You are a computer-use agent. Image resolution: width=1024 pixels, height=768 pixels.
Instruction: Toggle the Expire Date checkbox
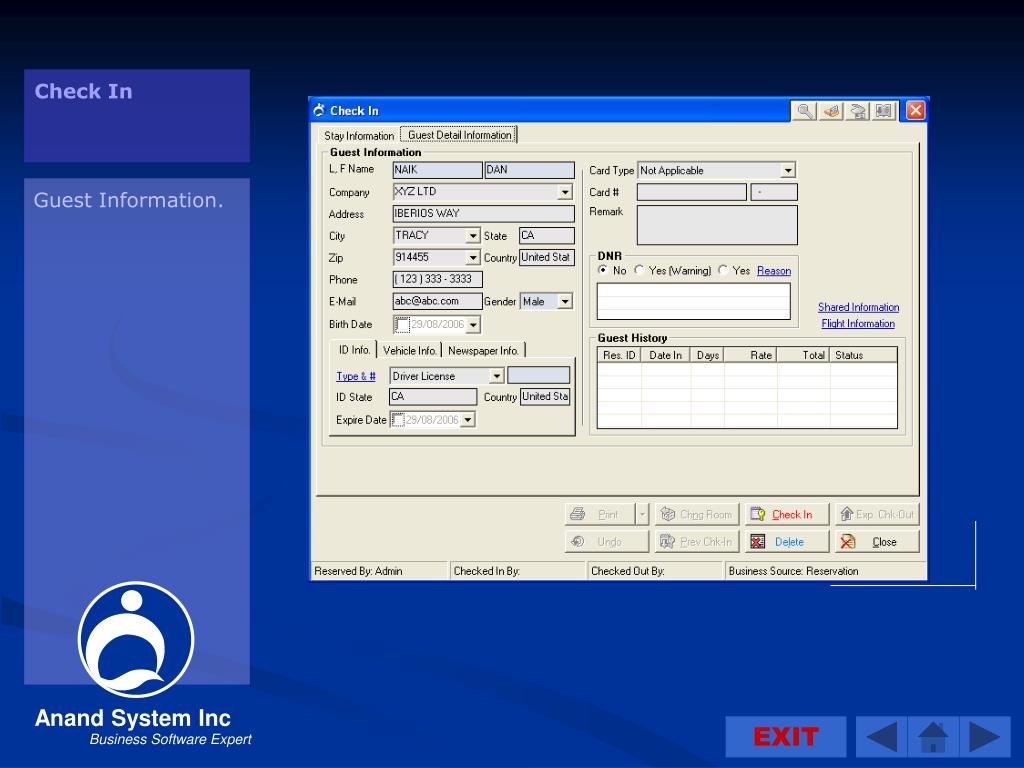coord(398,420)
